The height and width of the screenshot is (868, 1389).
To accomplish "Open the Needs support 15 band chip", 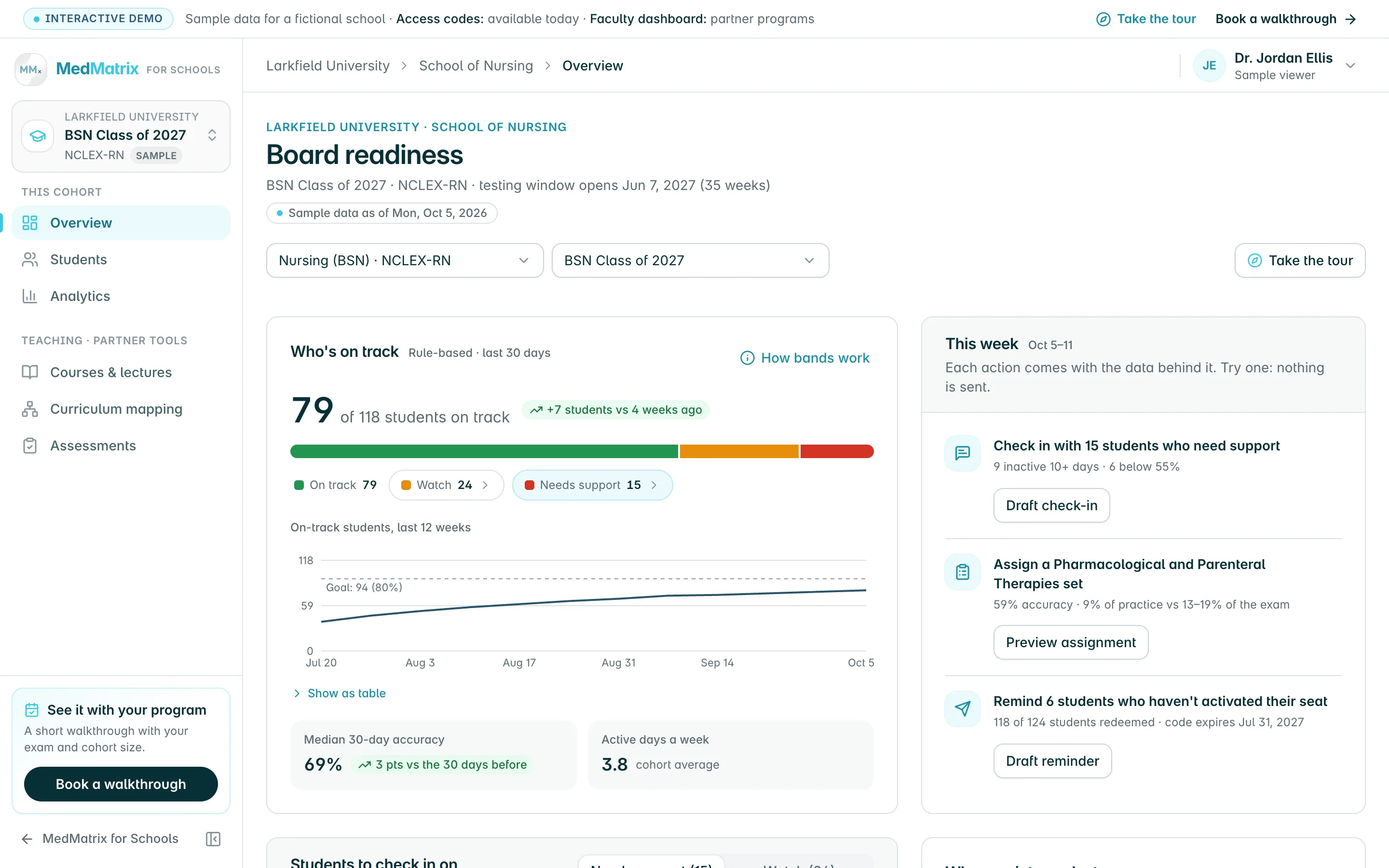I will coord(592,486).
